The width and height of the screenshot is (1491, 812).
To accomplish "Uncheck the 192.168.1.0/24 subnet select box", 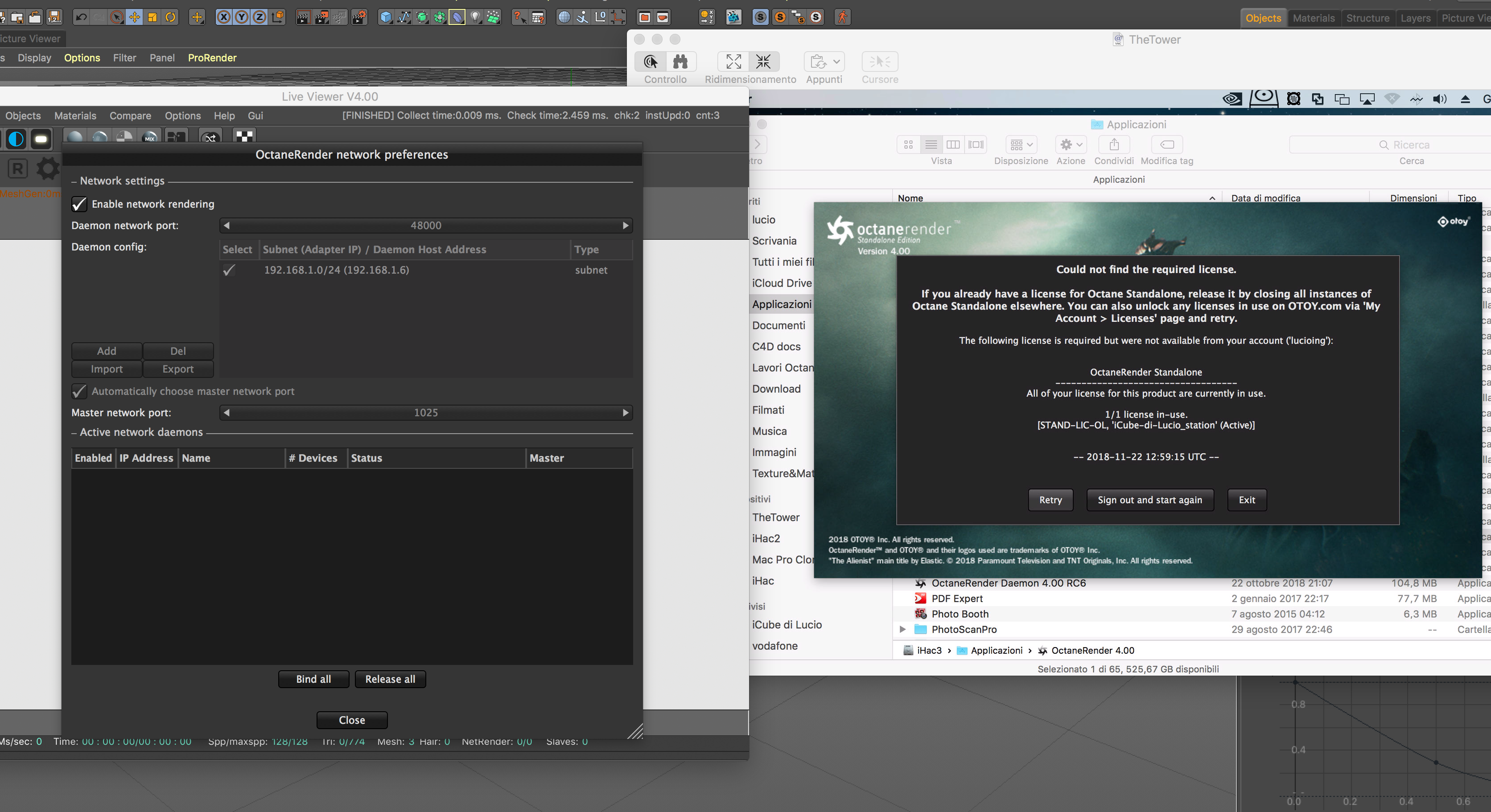I will [229, 270].
